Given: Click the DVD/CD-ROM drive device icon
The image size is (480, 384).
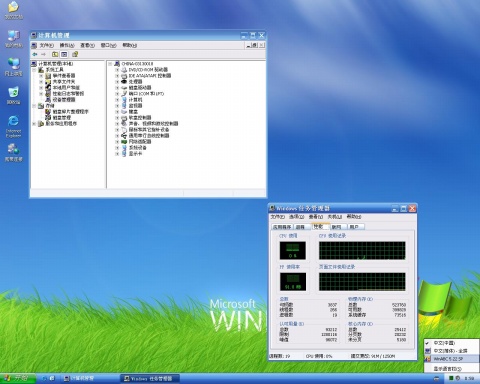Looking at the screenshot, I should click(124, 70).
